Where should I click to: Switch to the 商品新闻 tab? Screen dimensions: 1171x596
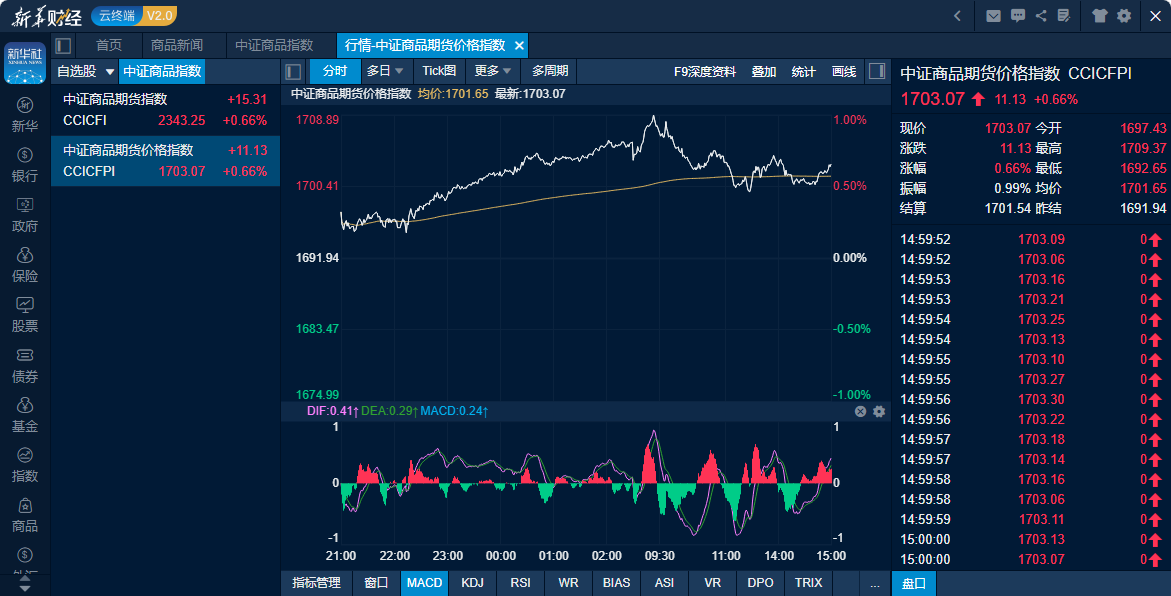coord(177,46)
